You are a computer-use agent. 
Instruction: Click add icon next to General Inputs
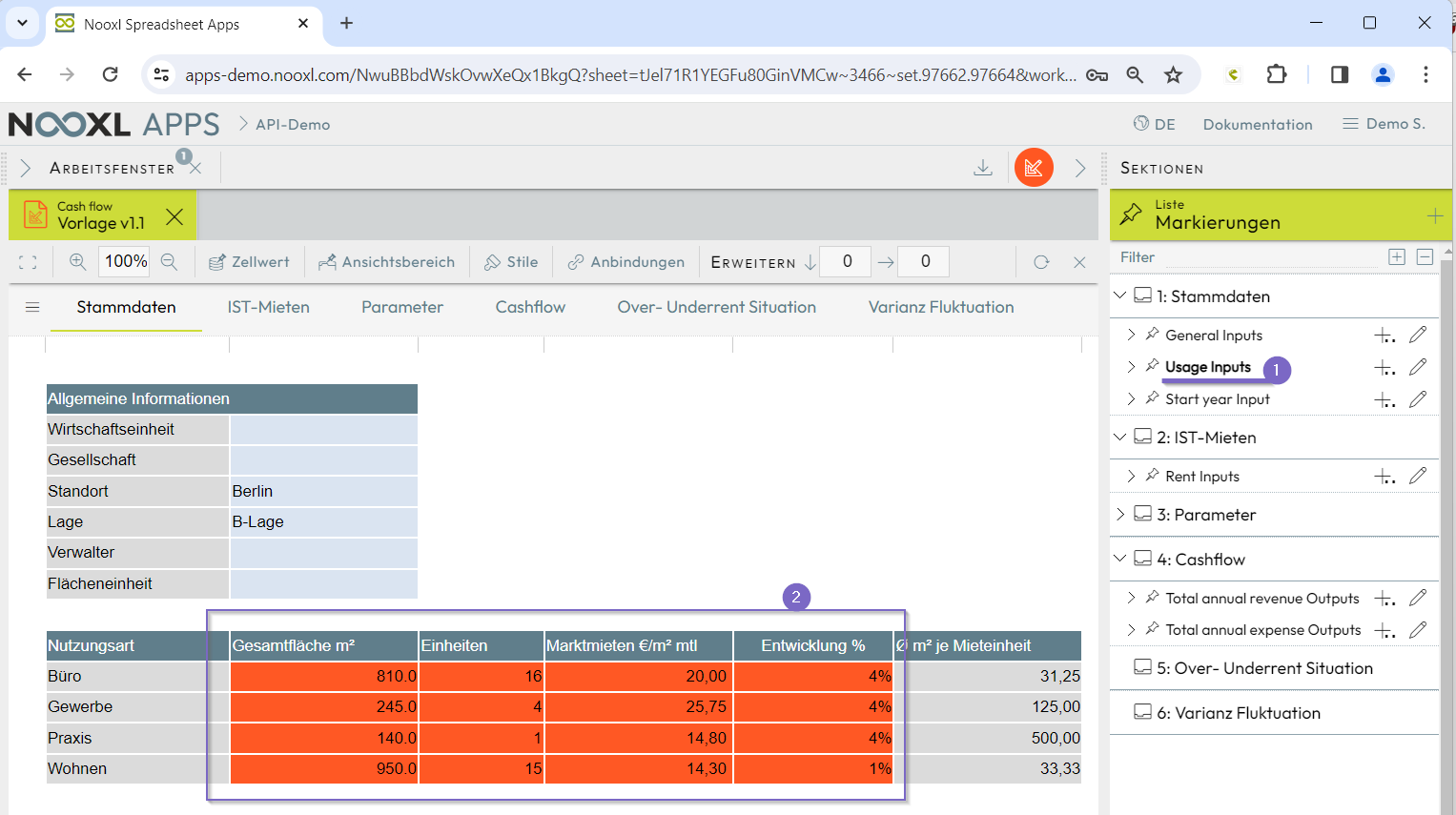[x=1384, y=336]
